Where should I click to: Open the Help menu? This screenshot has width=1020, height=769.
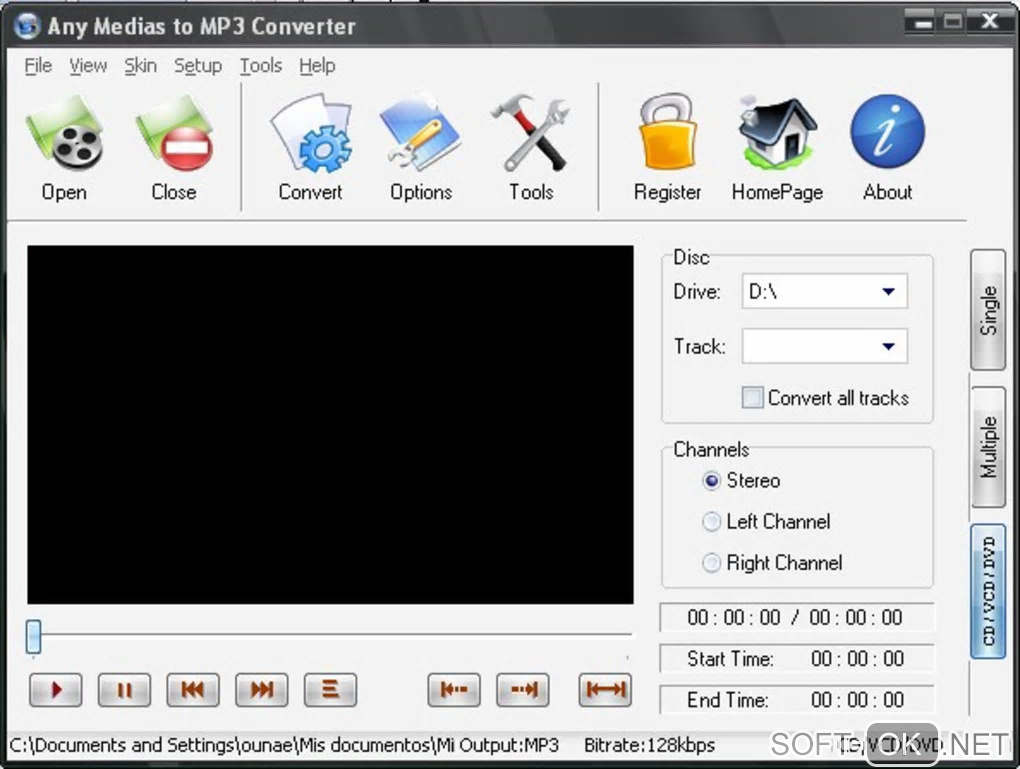pyautogui.click(x=317, y=66)
